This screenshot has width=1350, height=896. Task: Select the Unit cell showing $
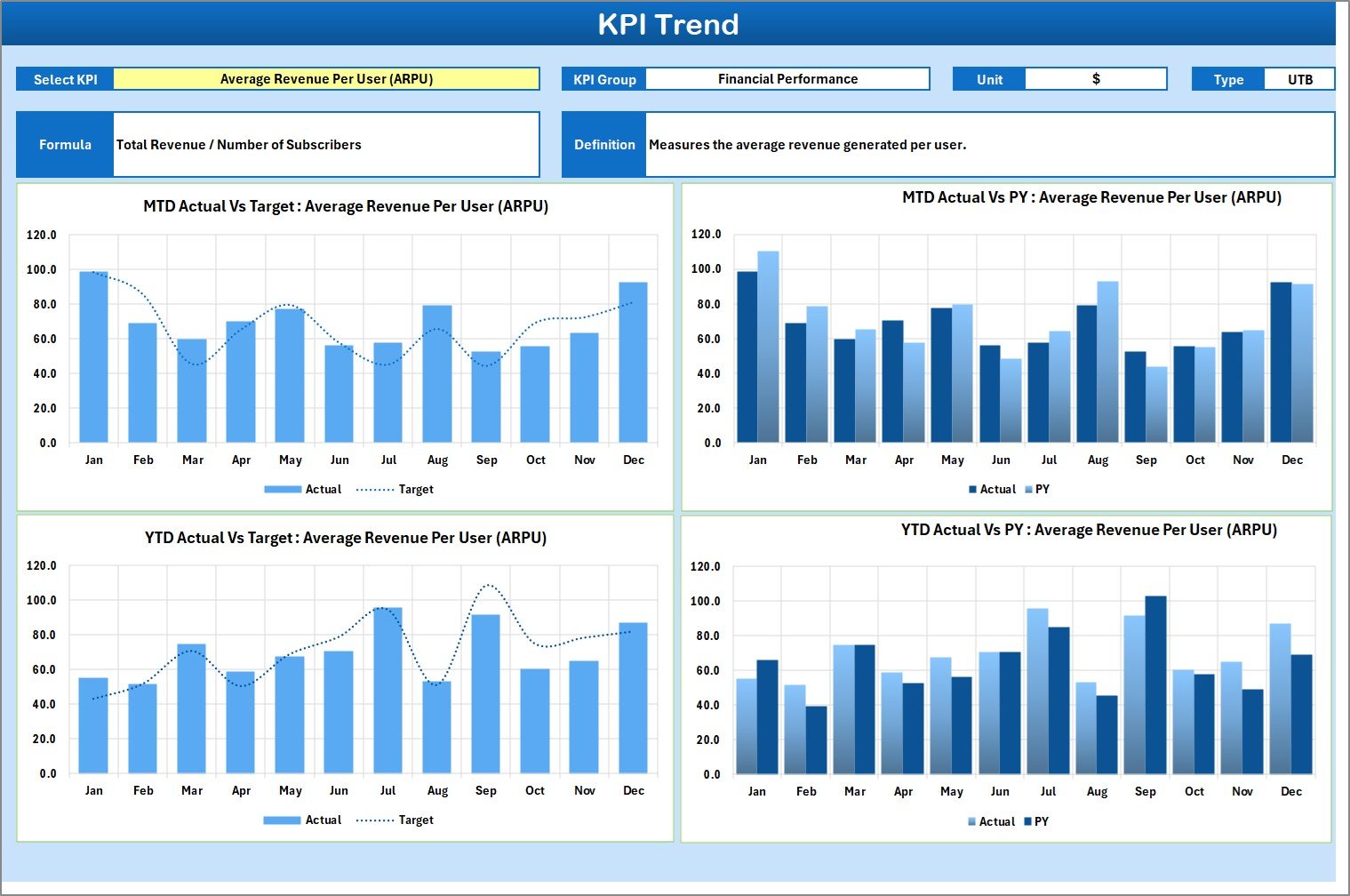coord(1095,79)
